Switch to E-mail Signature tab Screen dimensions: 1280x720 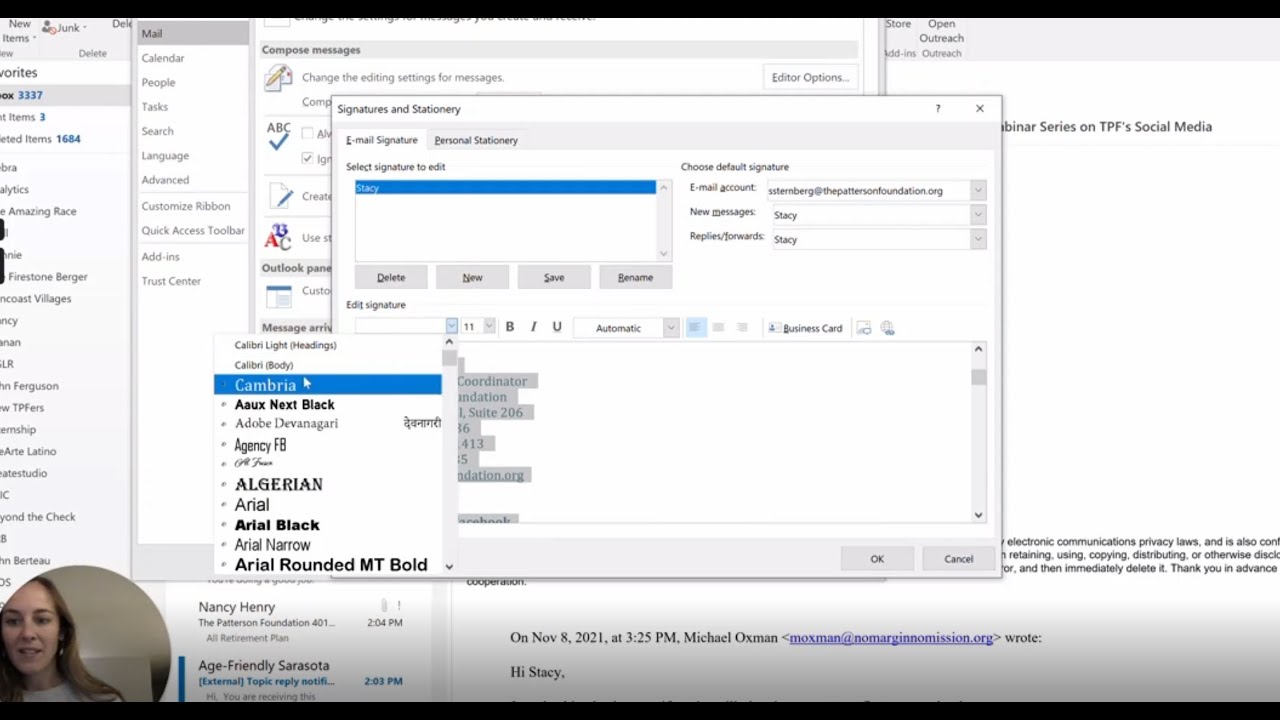click(382, 140)
